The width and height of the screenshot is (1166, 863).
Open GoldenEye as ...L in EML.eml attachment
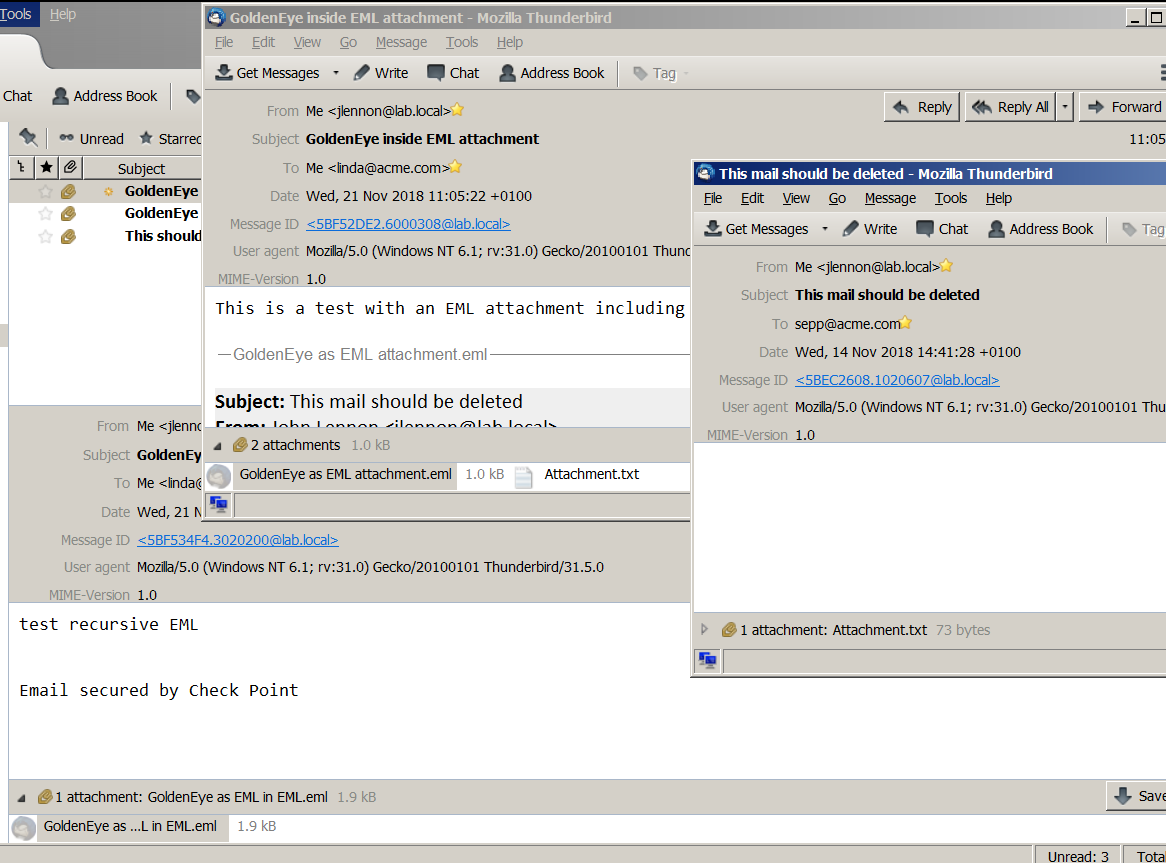[119, 827]
